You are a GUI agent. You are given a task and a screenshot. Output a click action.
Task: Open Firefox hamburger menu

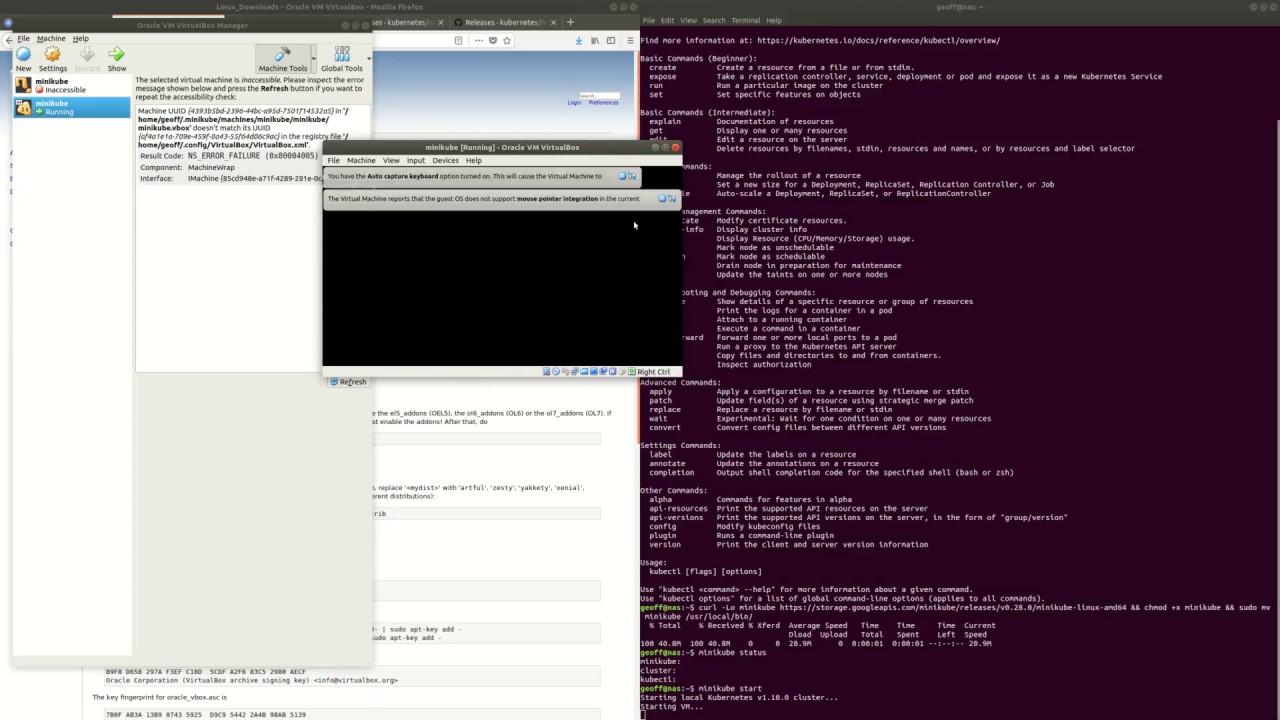(x=629, y=40)
